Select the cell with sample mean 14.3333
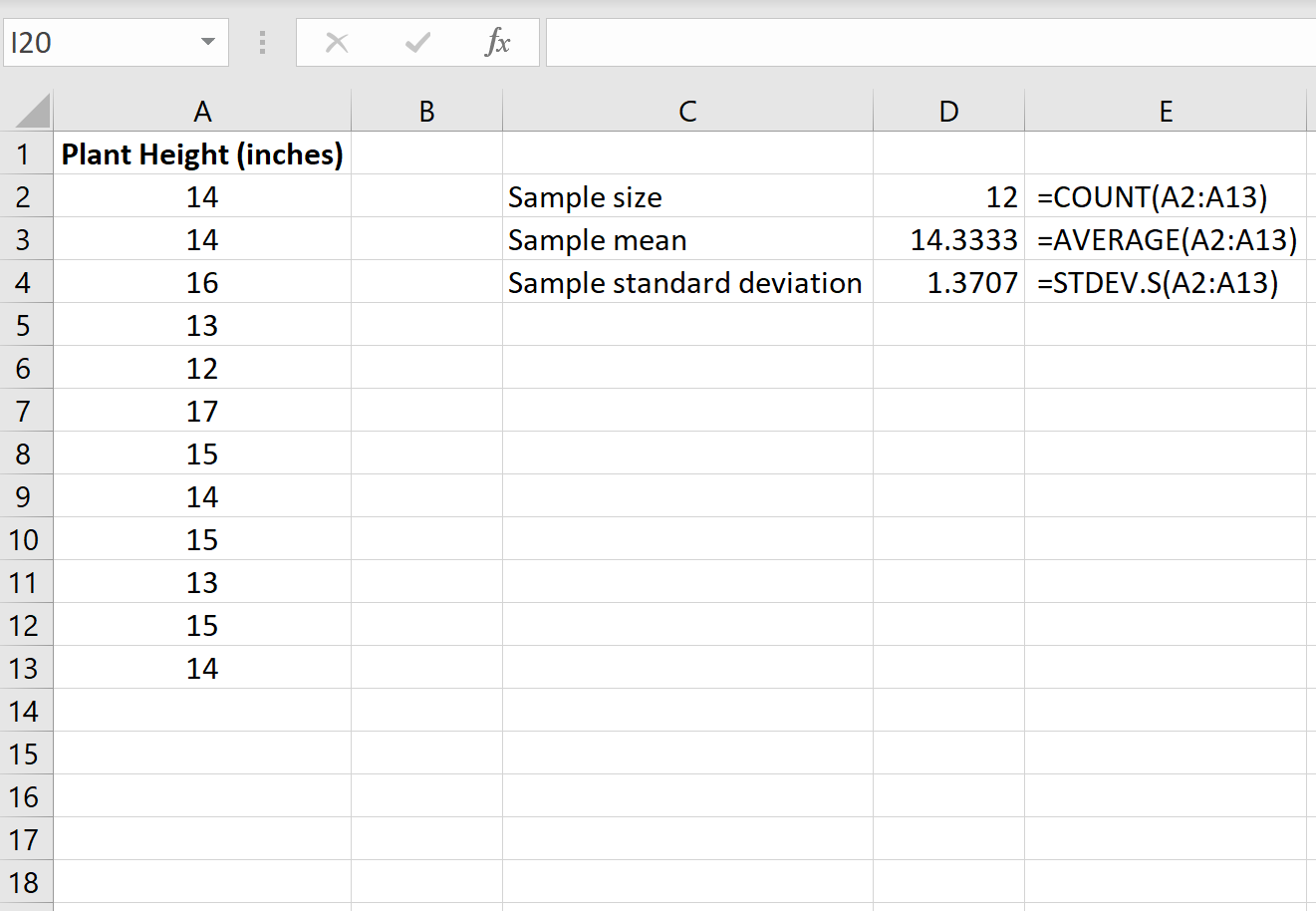Screen dimensions: 1316x911 pyautogui.click(x=948, y=239)
